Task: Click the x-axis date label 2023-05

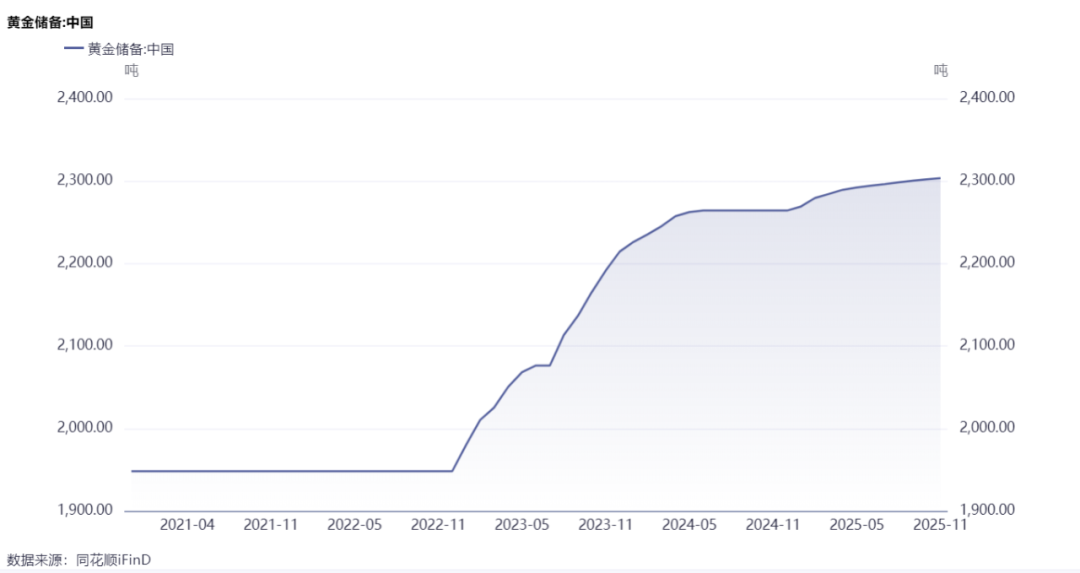Action: pos(522,525)
